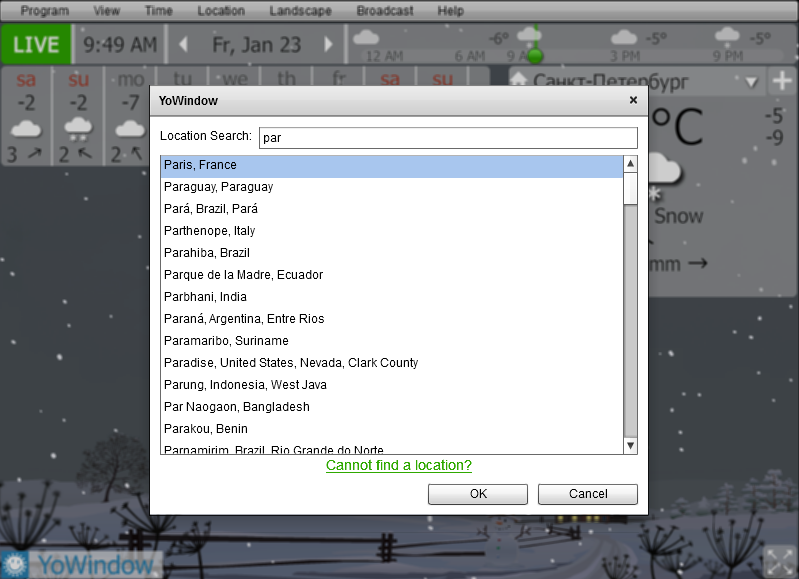Click the 3 PM cloud icon on timeline
Image resolution: width=799 pixels, height=579 pixels.
coord(624,37)
